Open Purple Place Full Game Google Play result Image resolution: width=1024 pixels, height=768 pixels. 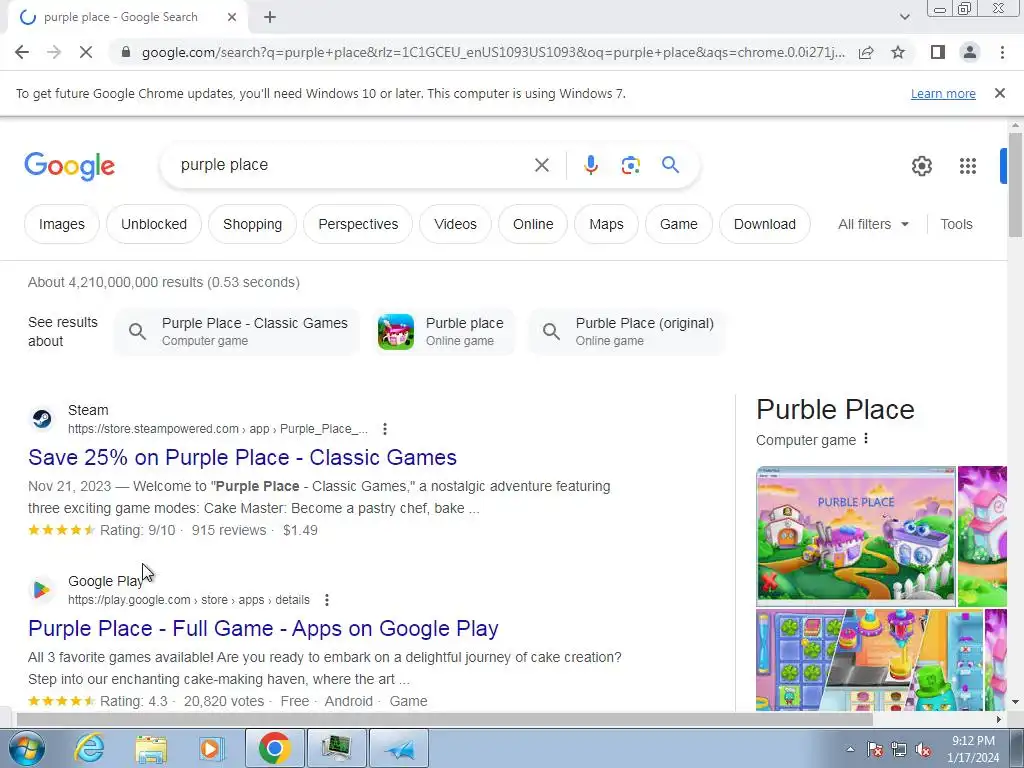(263, 628)
